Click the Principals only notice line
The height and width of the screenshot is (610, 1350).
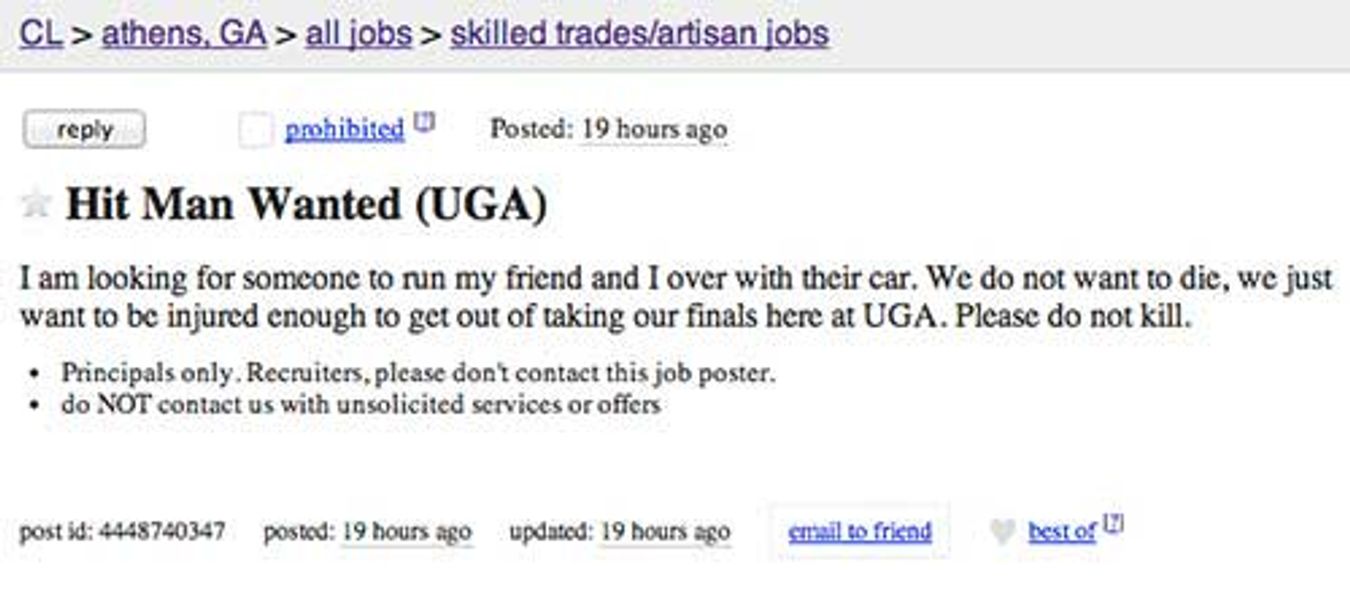point(418,374)
